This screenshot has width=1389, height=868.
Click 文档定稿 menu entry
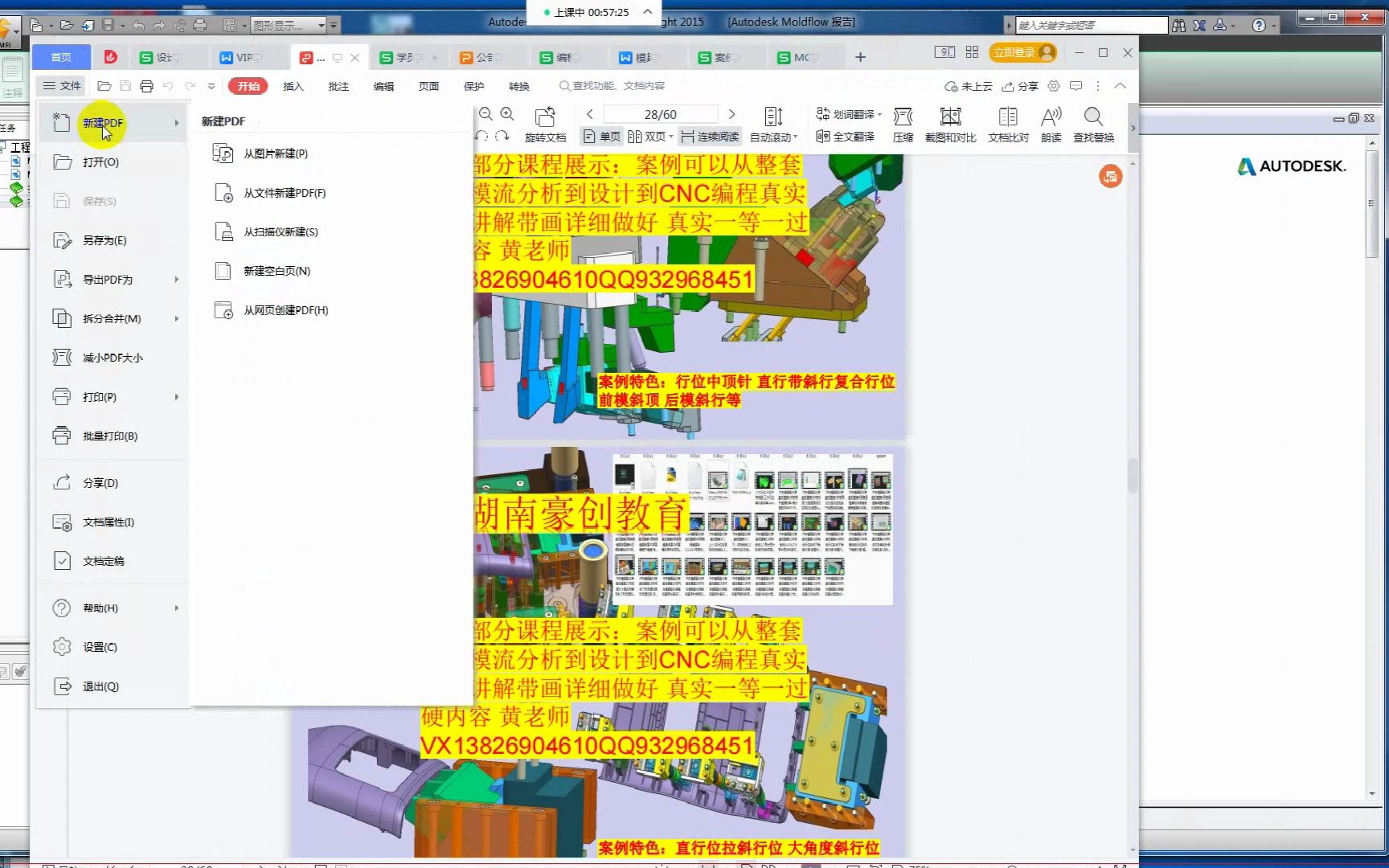click(113, 561)
